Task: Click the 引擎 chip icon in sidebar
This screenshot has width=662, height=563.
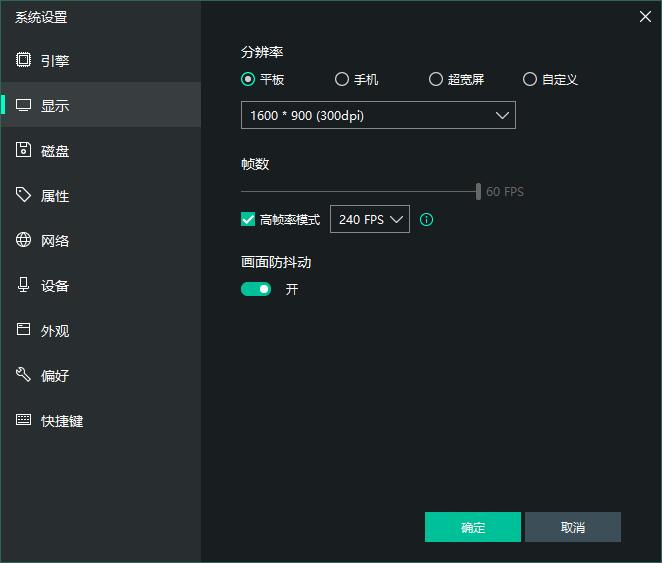Action: pyautogui.click(x=23, y=60)
